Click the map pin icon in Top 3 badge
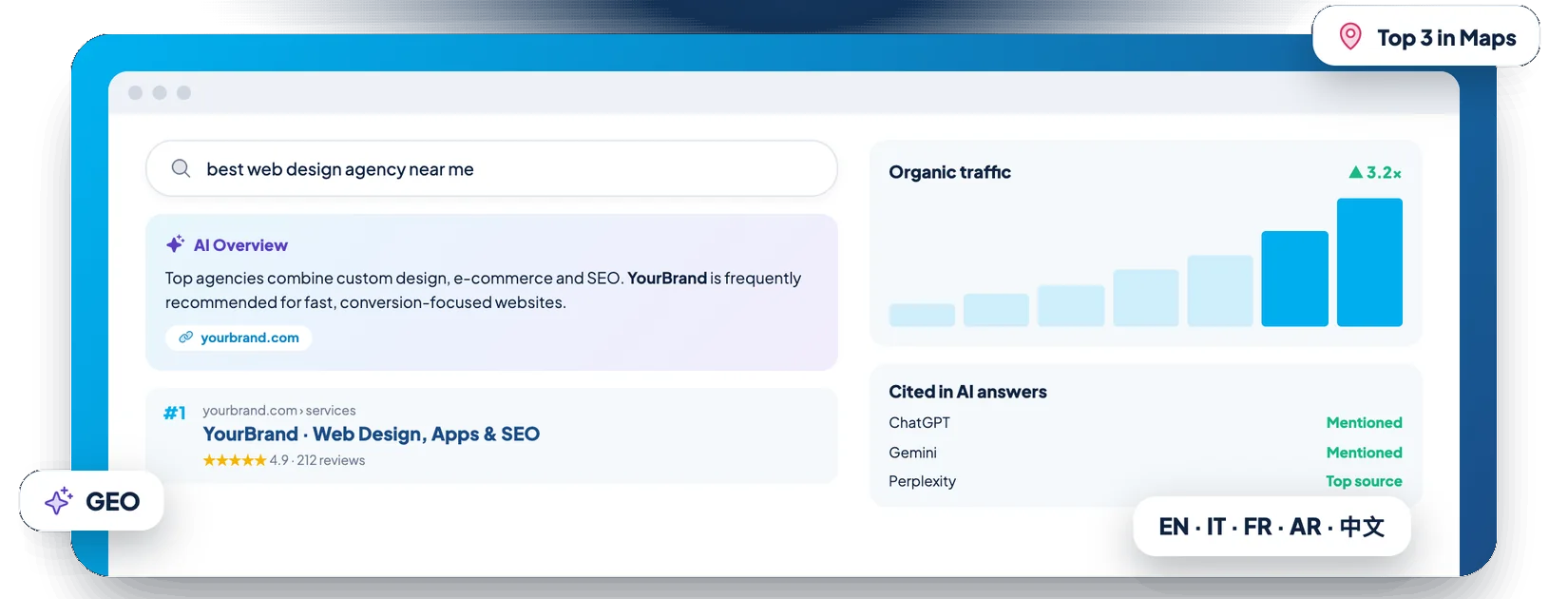The width and height of the screenshot is (1568, 599). [1350, 37]
